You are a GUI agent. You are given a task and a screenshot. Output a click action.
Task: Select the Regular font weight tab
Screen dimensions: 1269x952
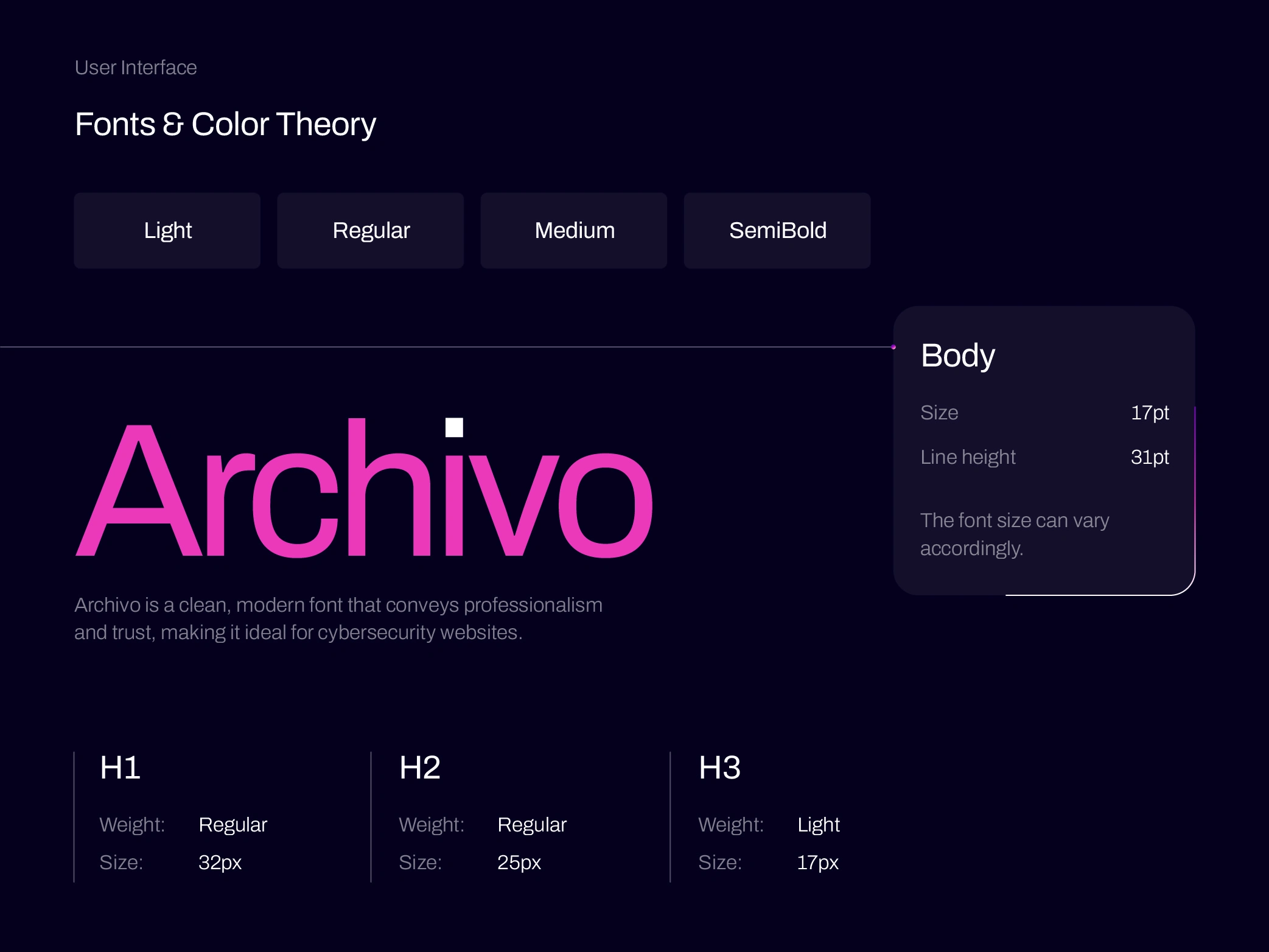point(371,231)
